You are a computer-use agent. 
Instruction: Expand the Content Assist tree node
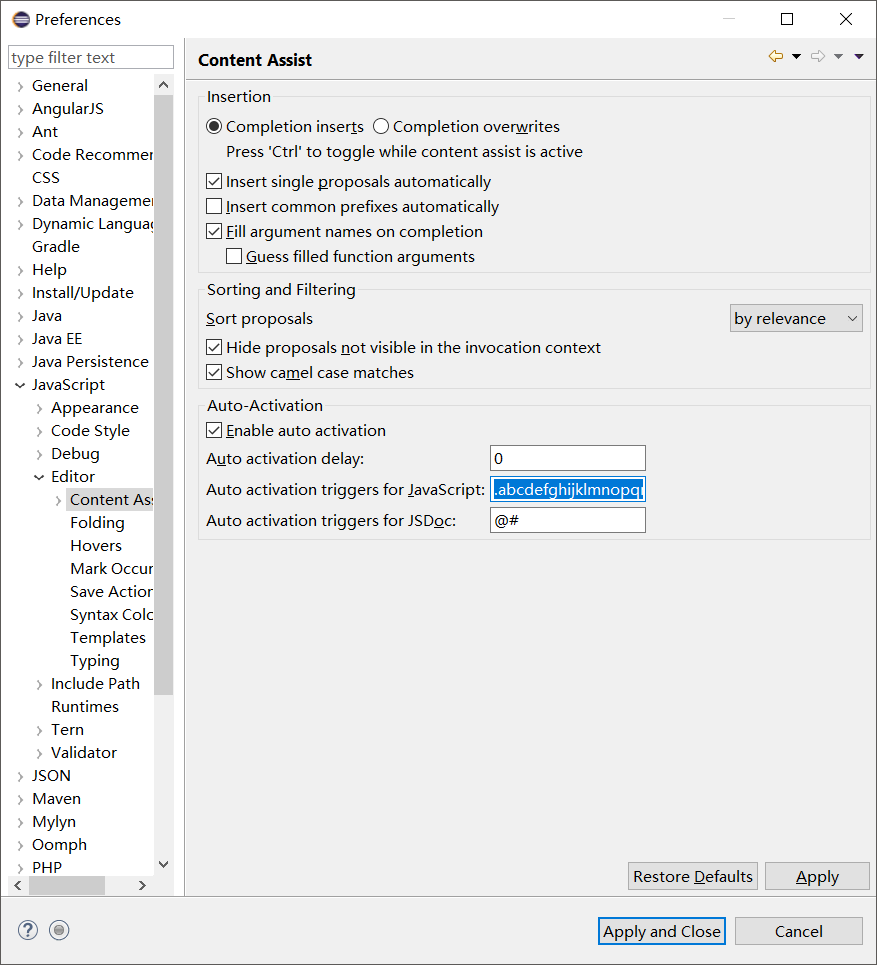click(x=58, y=500)
